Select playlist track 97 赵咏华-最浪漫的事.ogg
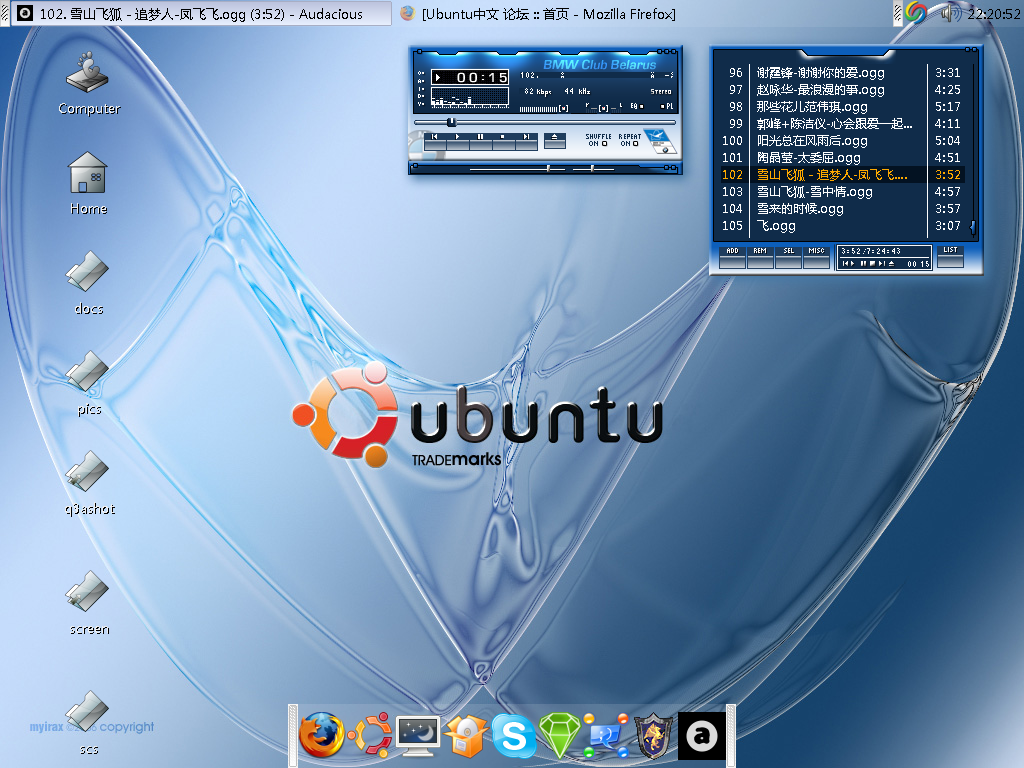1024x768 pixels. click(841, 89)
